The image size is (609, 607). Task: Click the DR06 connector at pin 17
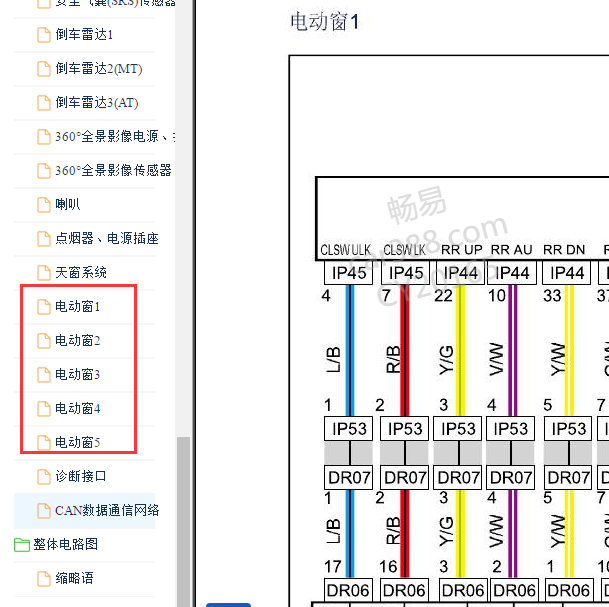348,591
